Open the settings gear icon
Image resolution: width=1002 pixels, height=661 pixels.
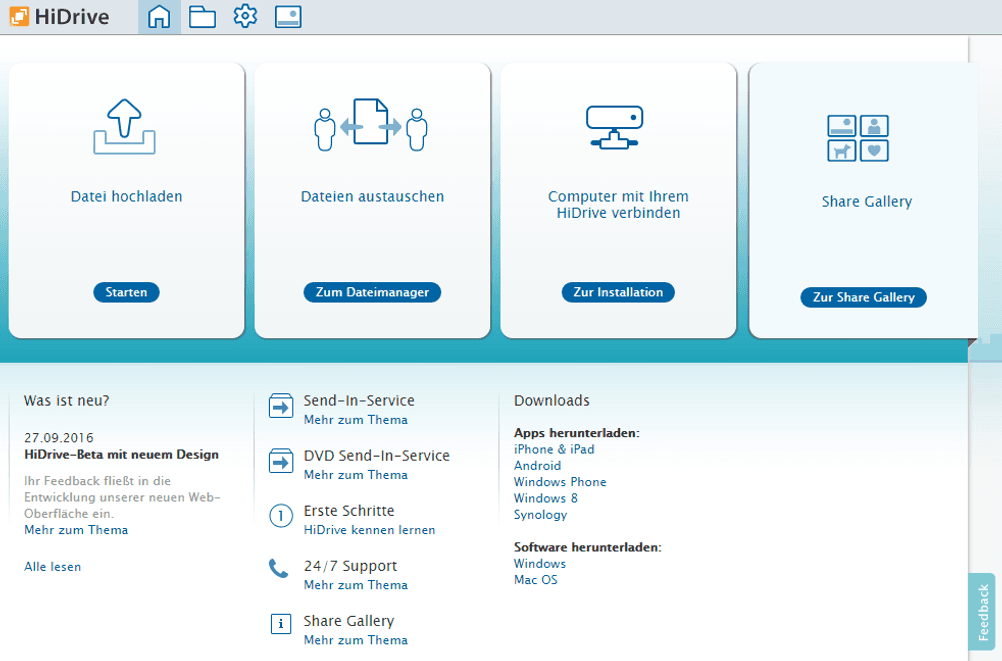(x=245, y=16)
